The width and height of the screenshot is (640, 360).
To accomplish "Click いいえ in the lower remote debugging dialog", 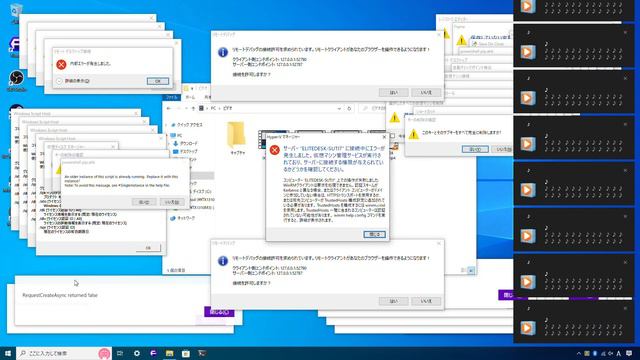I will [x=426, y=301].
